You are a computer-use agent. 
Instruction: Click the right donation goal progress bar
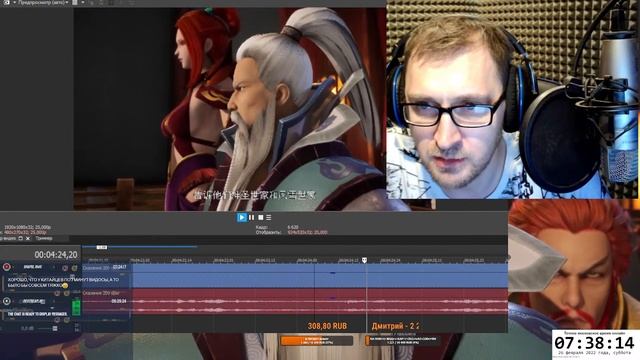point(403,340)
